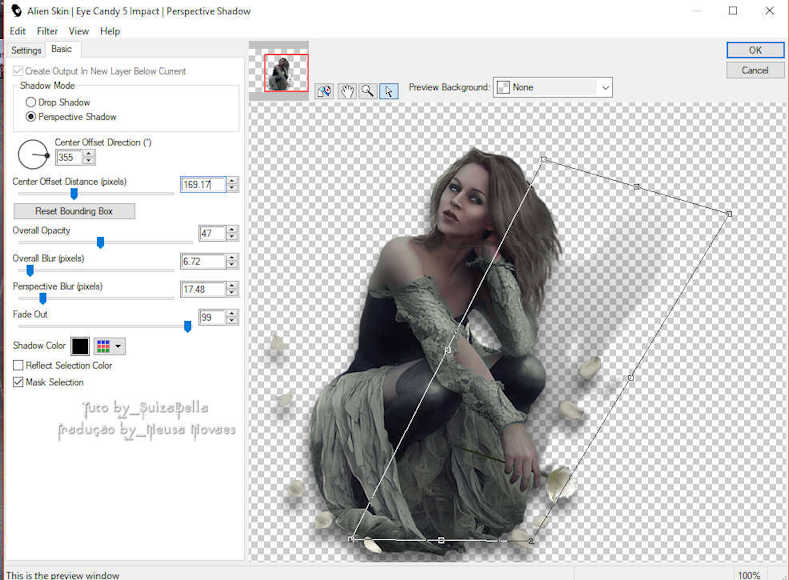789x580 pixels.
Task: Click the top-left bounding box handle
Action: pos(543,159)
